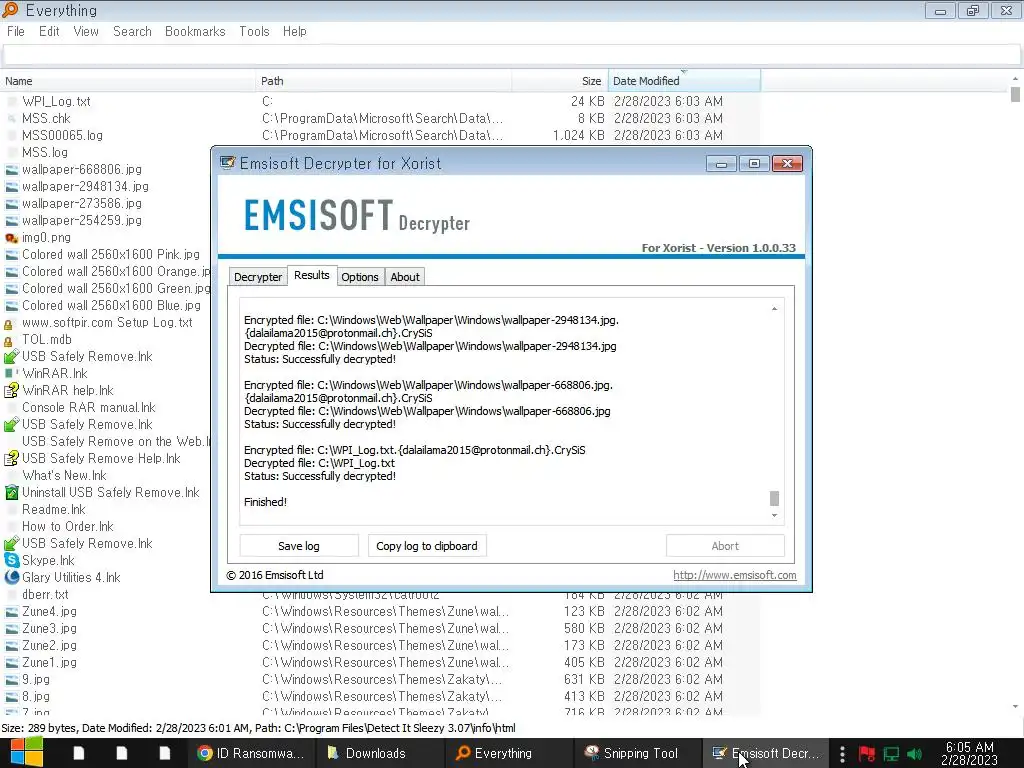The image size is (1024, 768).
Task: Switch to ID Ransomware Chrome taskbar button
Action: click(x=251, y=753)
